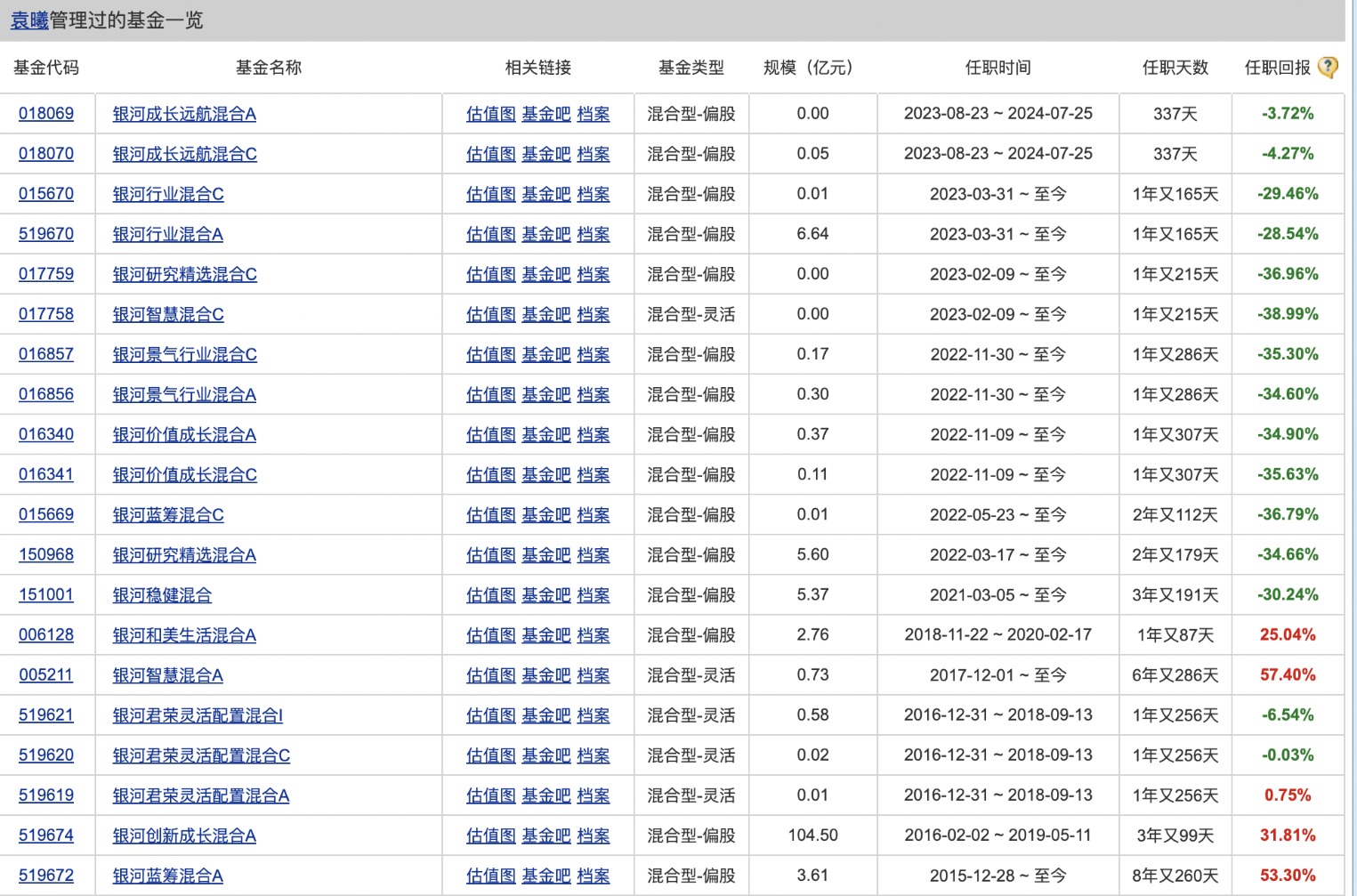Screen dimensions: 1357x896
Task: Click 估值图 link for 银河景气行业混合A
Action: pos(490,394)
